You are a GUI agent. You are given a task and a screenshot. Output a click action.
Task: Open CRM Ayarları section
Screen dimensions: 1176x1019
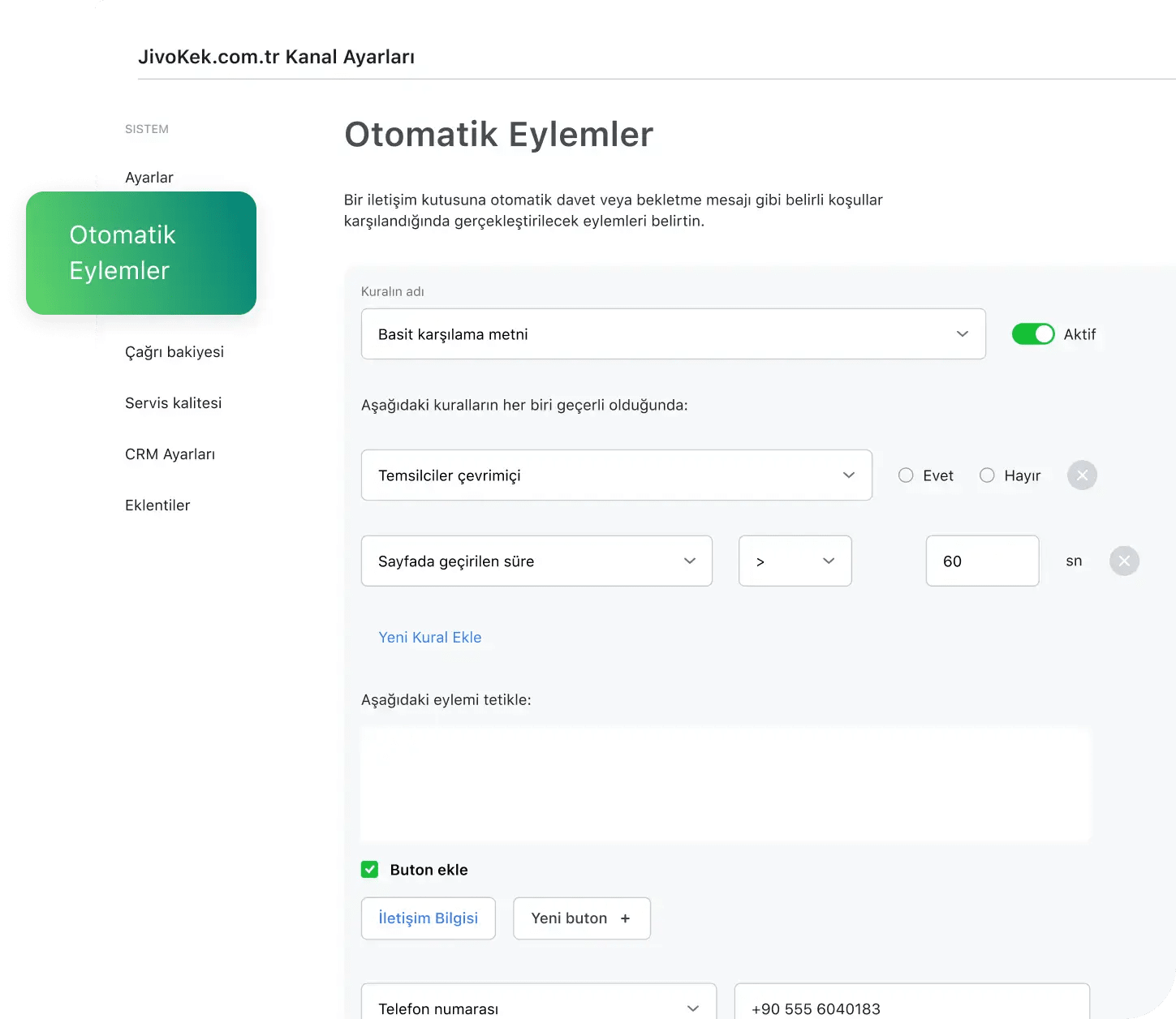pyautogui.click(x=170, y=454)
